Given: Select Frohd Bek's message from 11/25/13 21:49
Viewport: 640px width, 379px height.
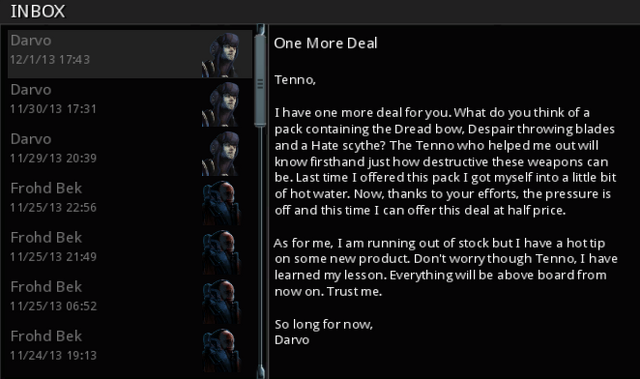Looking at the screenshot, I should (130, 252).
